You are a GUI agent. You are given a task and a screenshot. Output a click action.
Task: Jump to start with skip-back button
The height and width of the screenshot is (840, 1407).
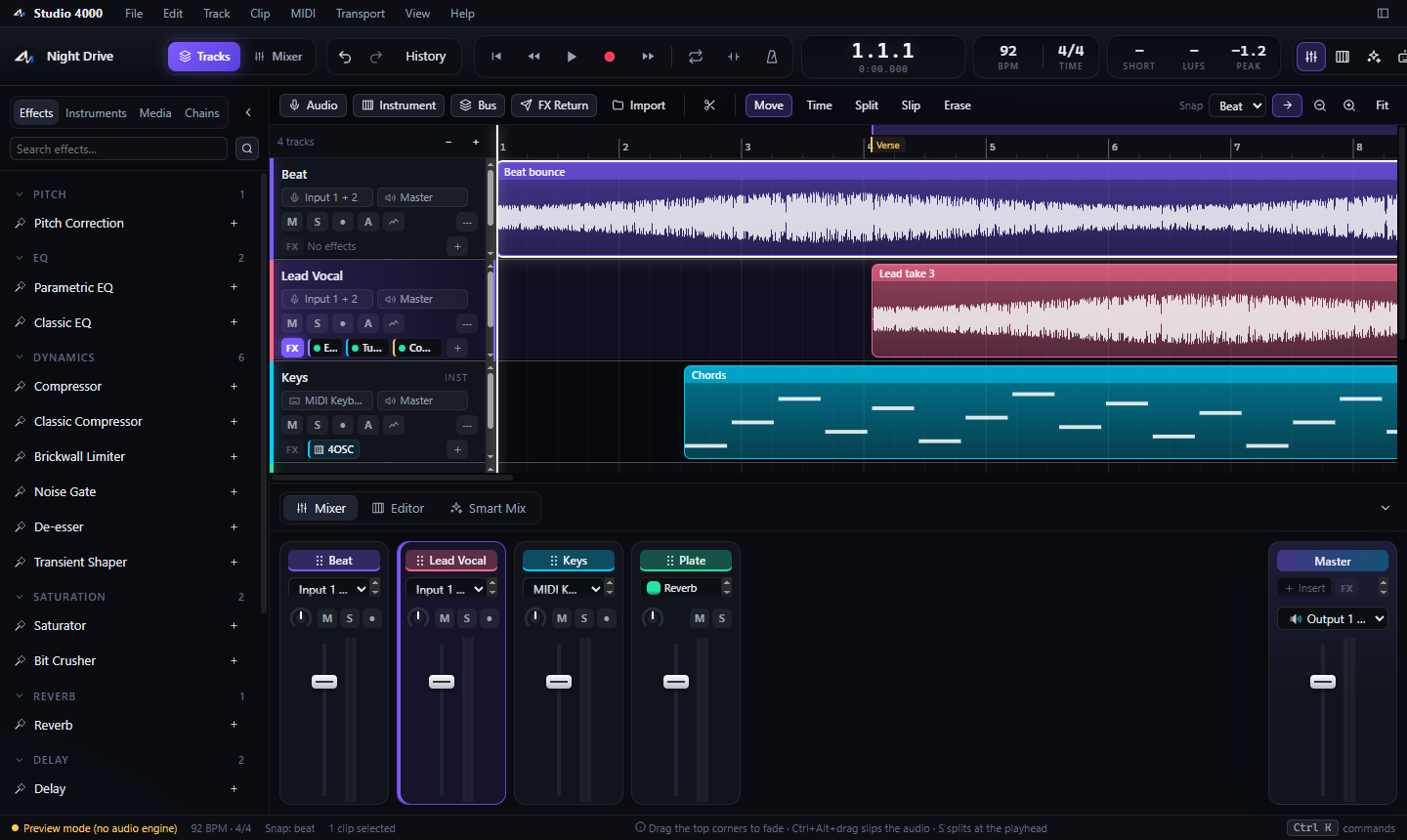tap(496, 57)
